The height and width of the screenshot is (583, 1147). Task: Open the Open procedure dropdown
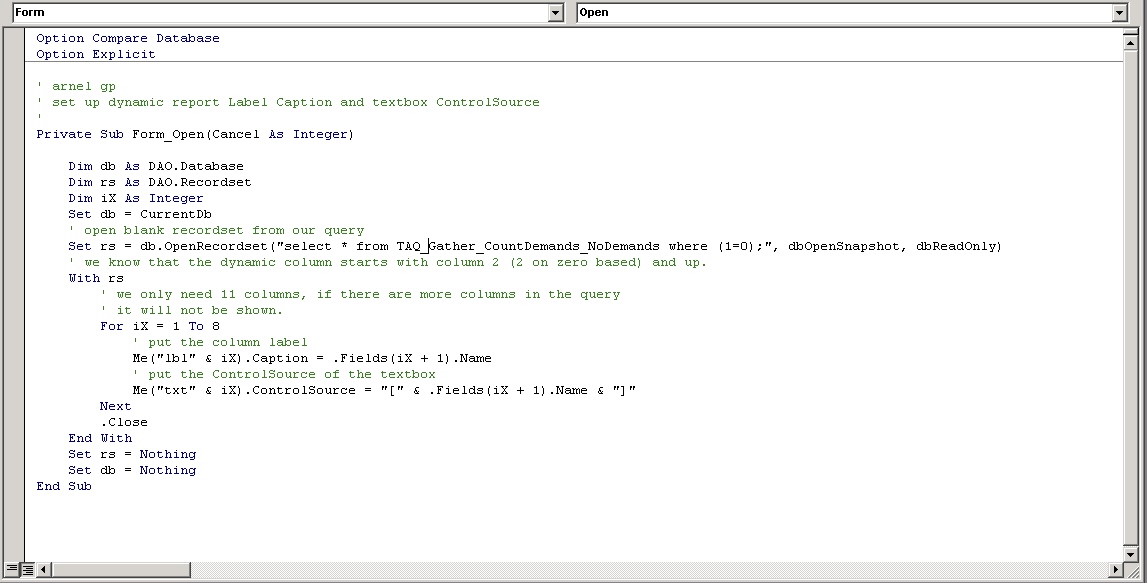click(x=1119, y=12)
